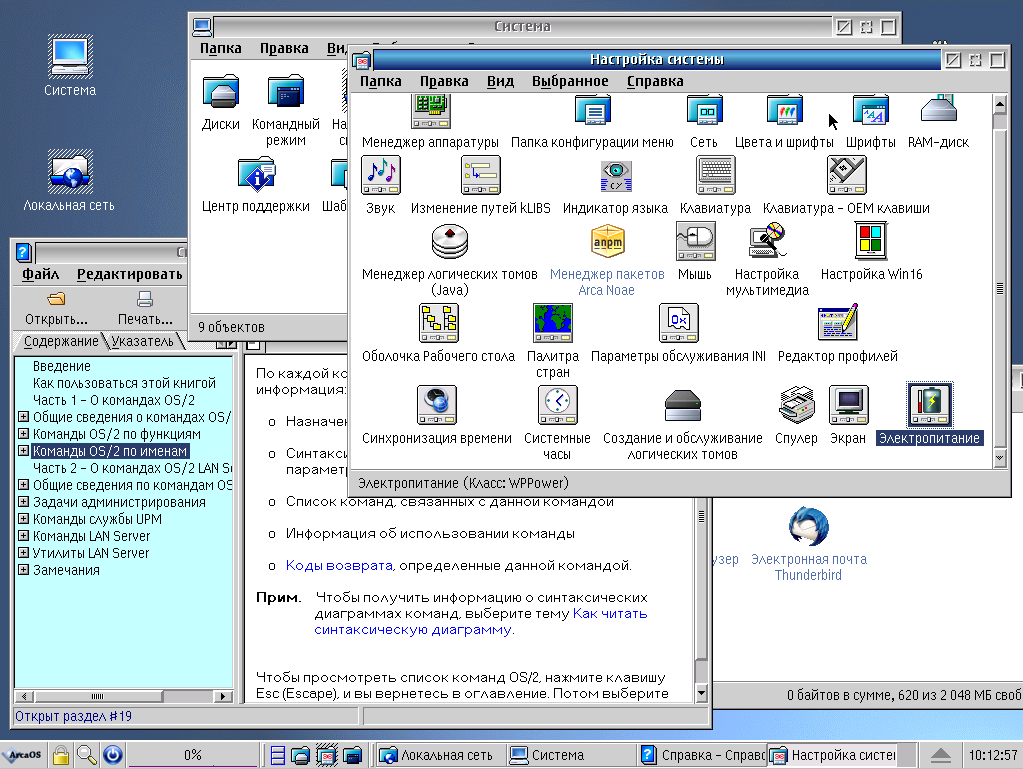The height and width of the screenshot is (769, 1023).
Task: Open the Редактор профилей icon
Action: [x=838, y=323]
